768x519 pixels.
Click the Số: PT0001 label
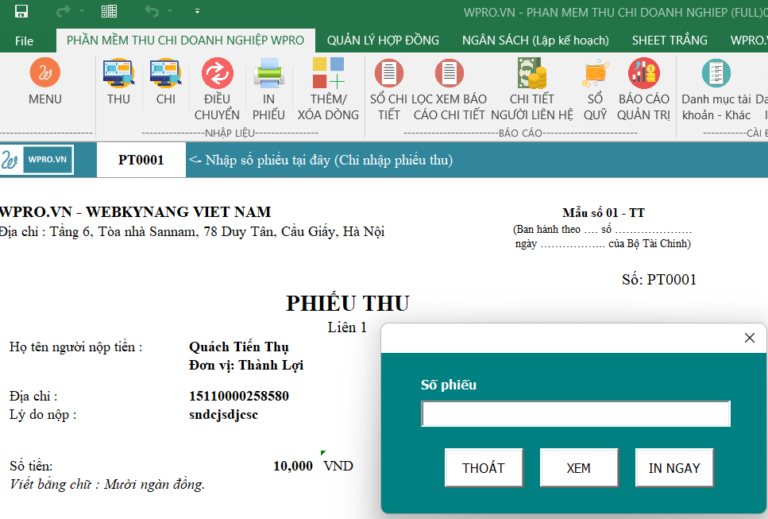coord(659,280)
